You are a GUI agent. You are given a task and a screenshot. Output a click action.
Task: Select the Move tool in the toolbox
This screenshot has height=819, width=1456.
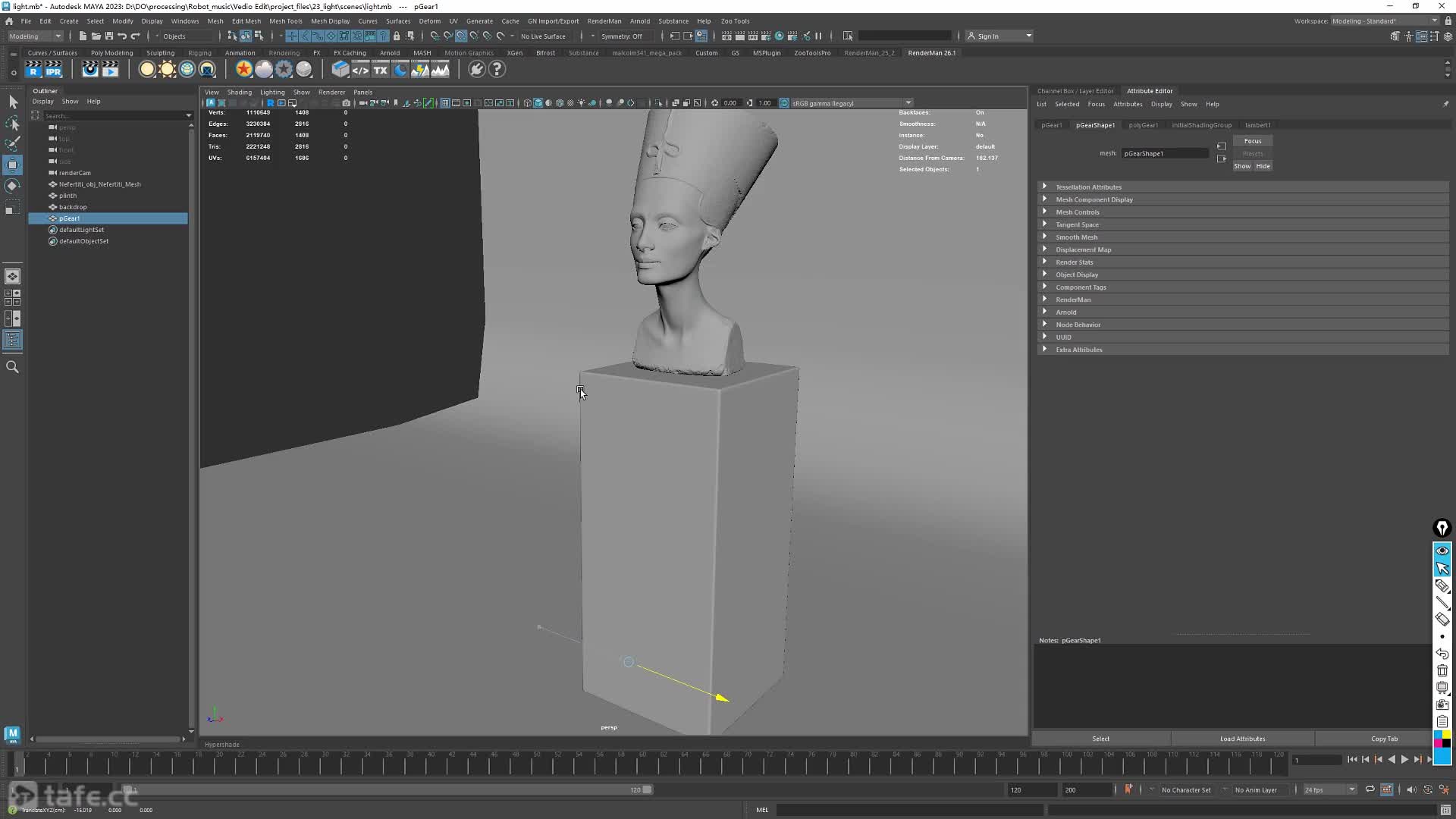click(x=13, y=165)
